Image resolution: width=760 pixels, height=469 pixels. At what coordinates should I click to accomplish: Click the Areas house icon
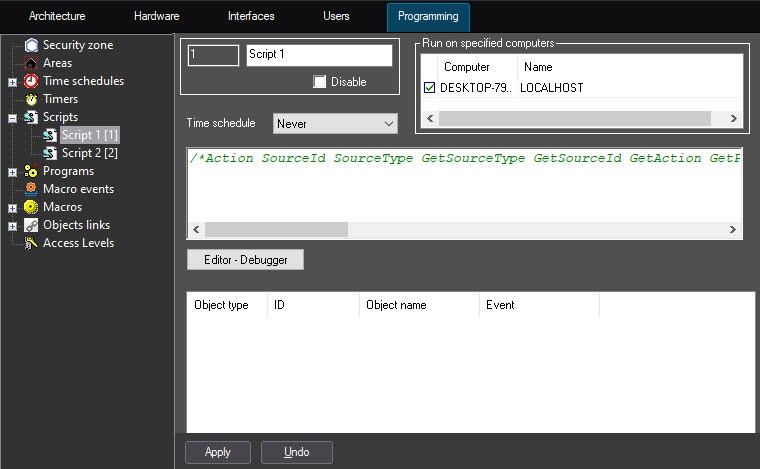click(31, 63)
